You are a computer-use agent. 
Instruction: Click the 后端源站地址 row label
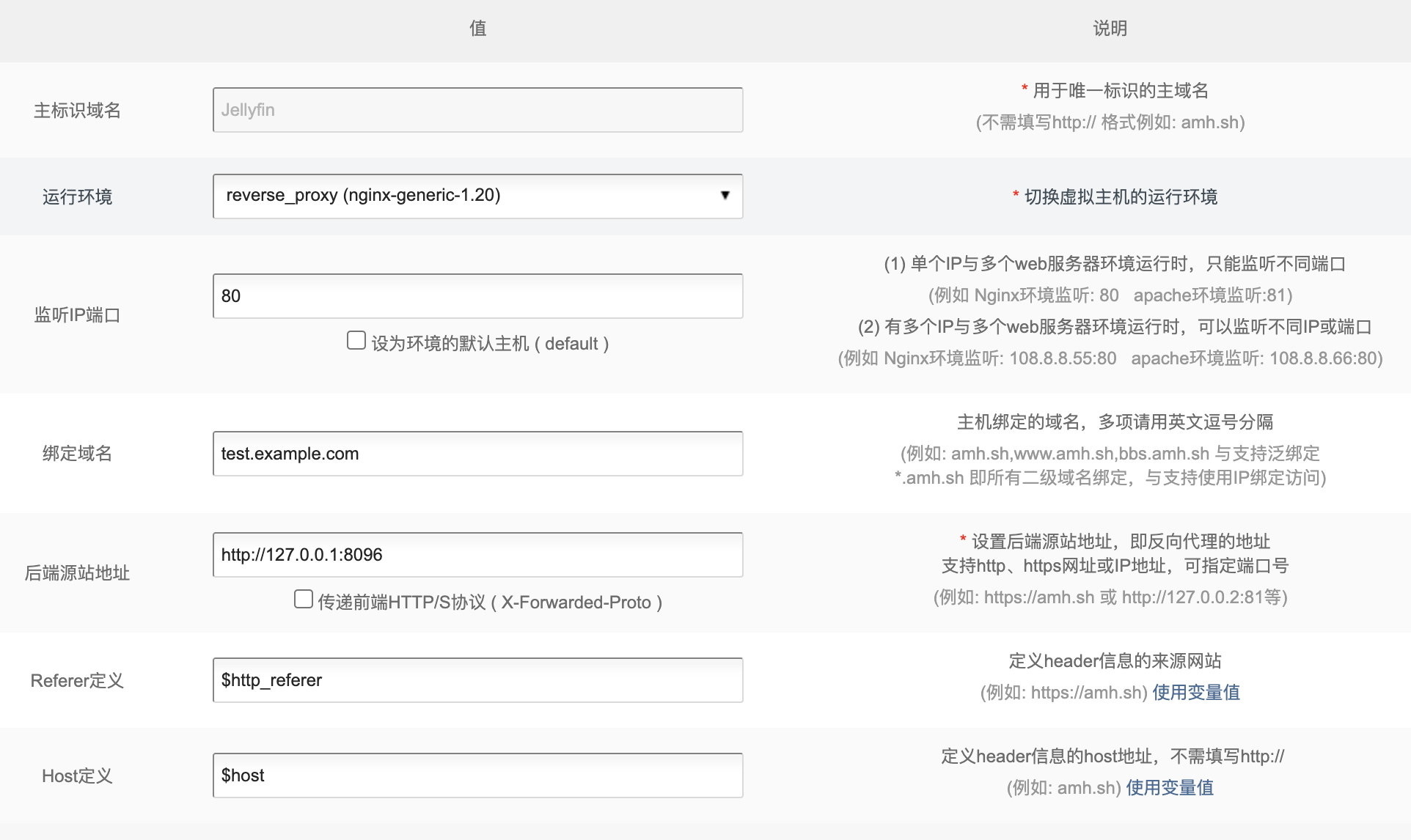coord(77,573)
